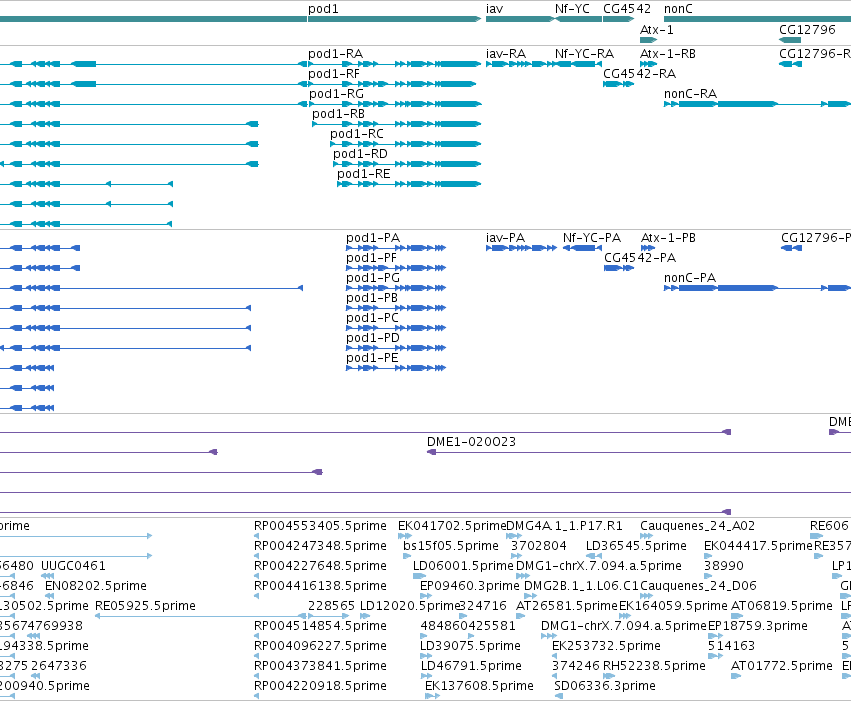851x701 pixels.
Task: Select the UUGC0461 feature label
Action: [73, 566]
